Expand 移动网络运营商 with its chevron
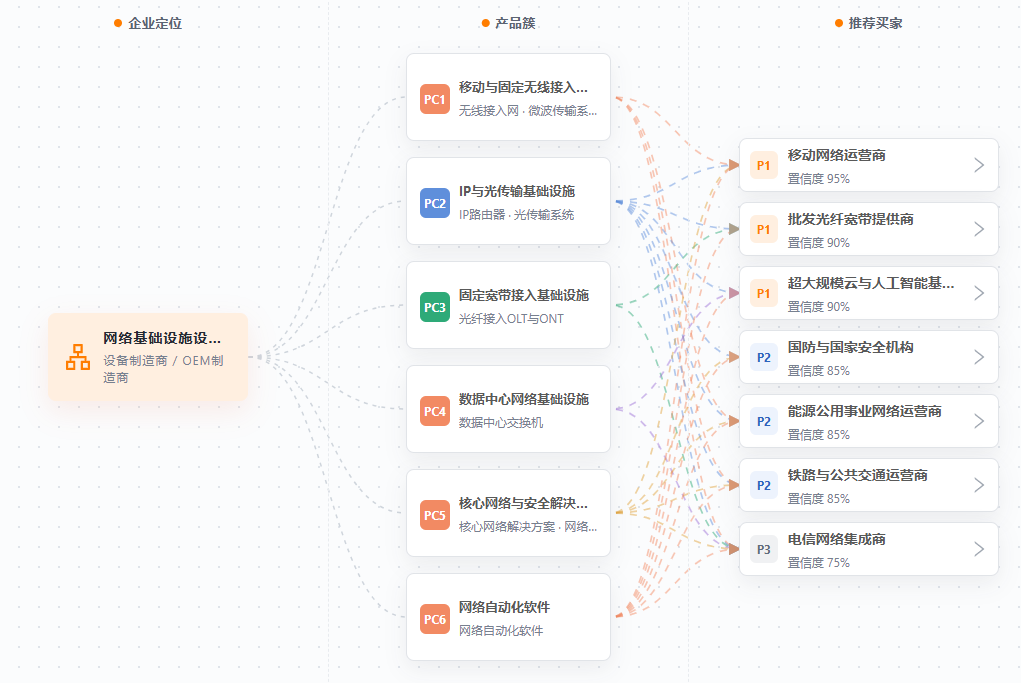 pyautogui.click(x=979, y=165)
